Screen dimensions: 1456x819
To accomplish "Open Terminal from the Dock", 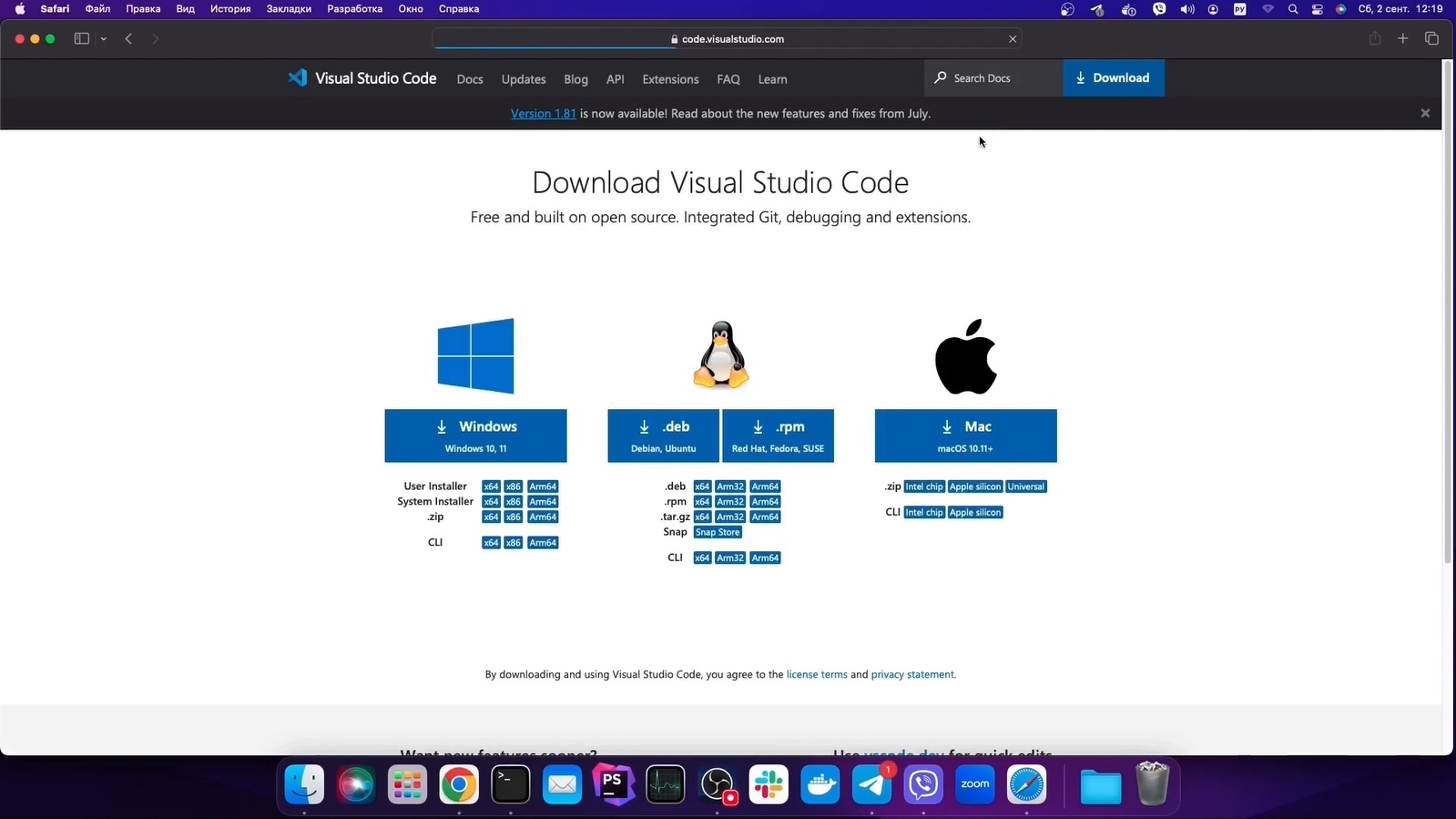I will pos(511,784).
